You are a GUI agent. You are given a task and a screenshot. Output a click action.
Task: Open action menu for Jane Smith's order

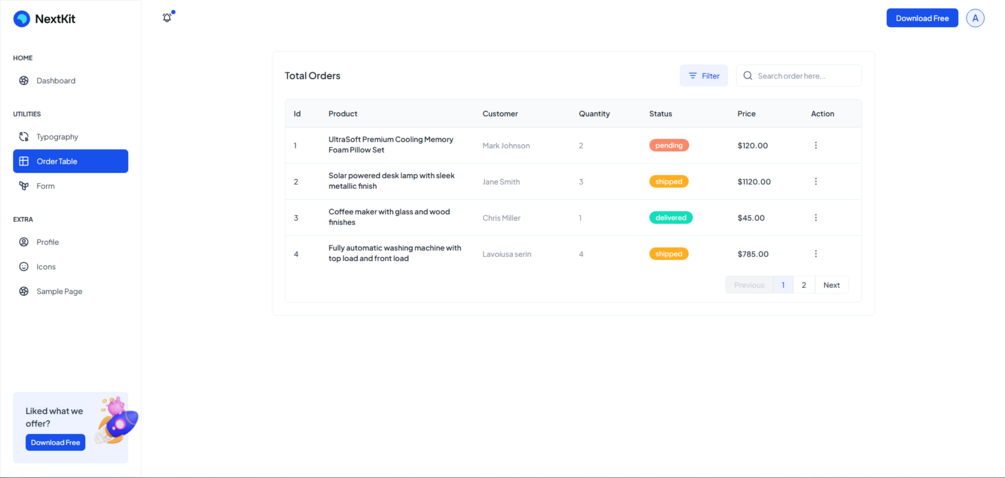(x=816, y=182)
